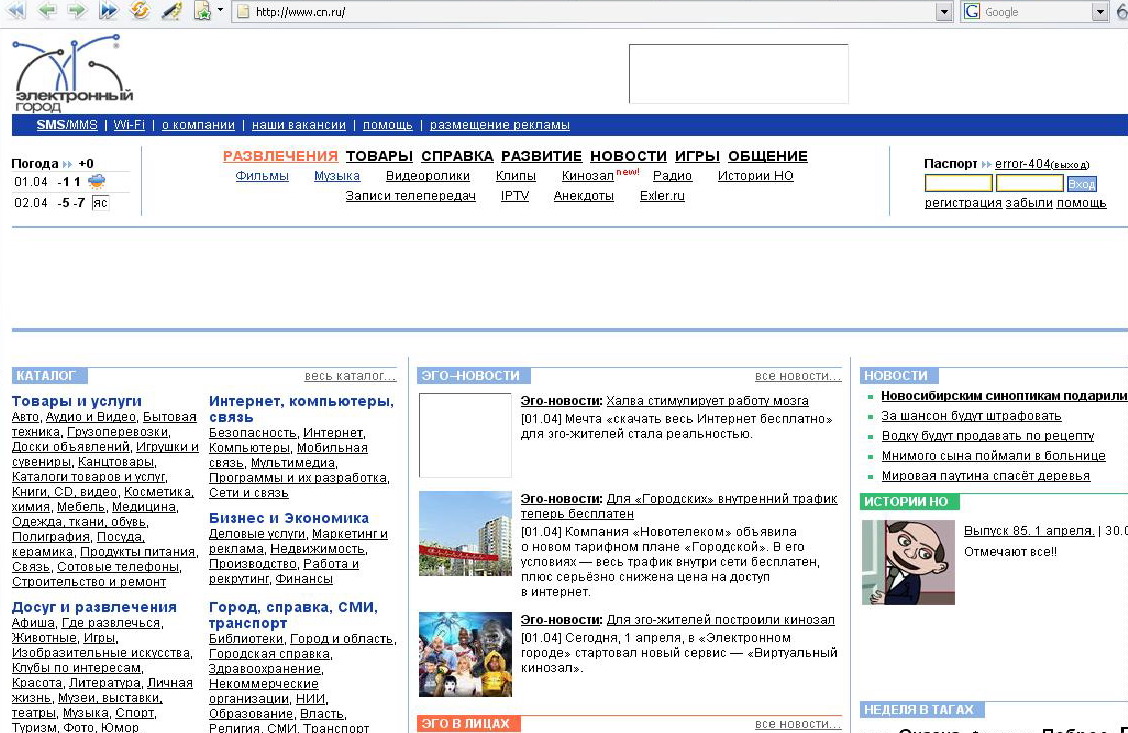Click the Google search engine icon
1128x733 pixels.
point(972,12)
